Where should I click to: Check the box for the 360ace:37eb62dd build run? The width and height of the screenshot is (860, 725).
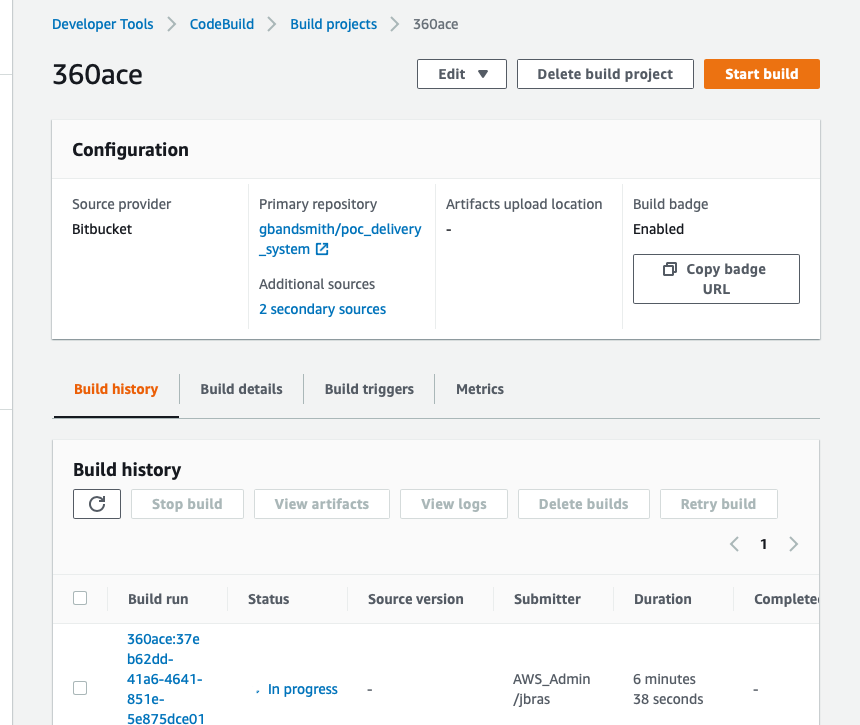click(80, 688)
